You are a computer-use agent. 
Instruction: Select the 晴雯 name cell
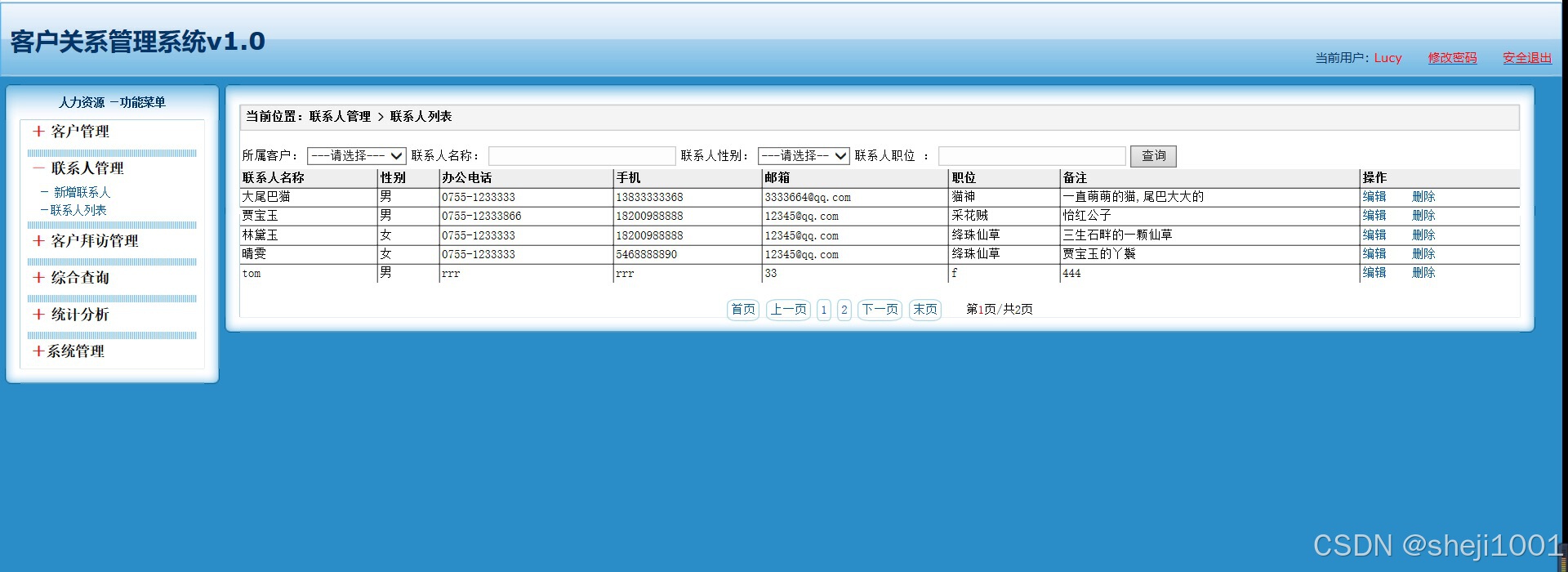(x=254, y=254)
